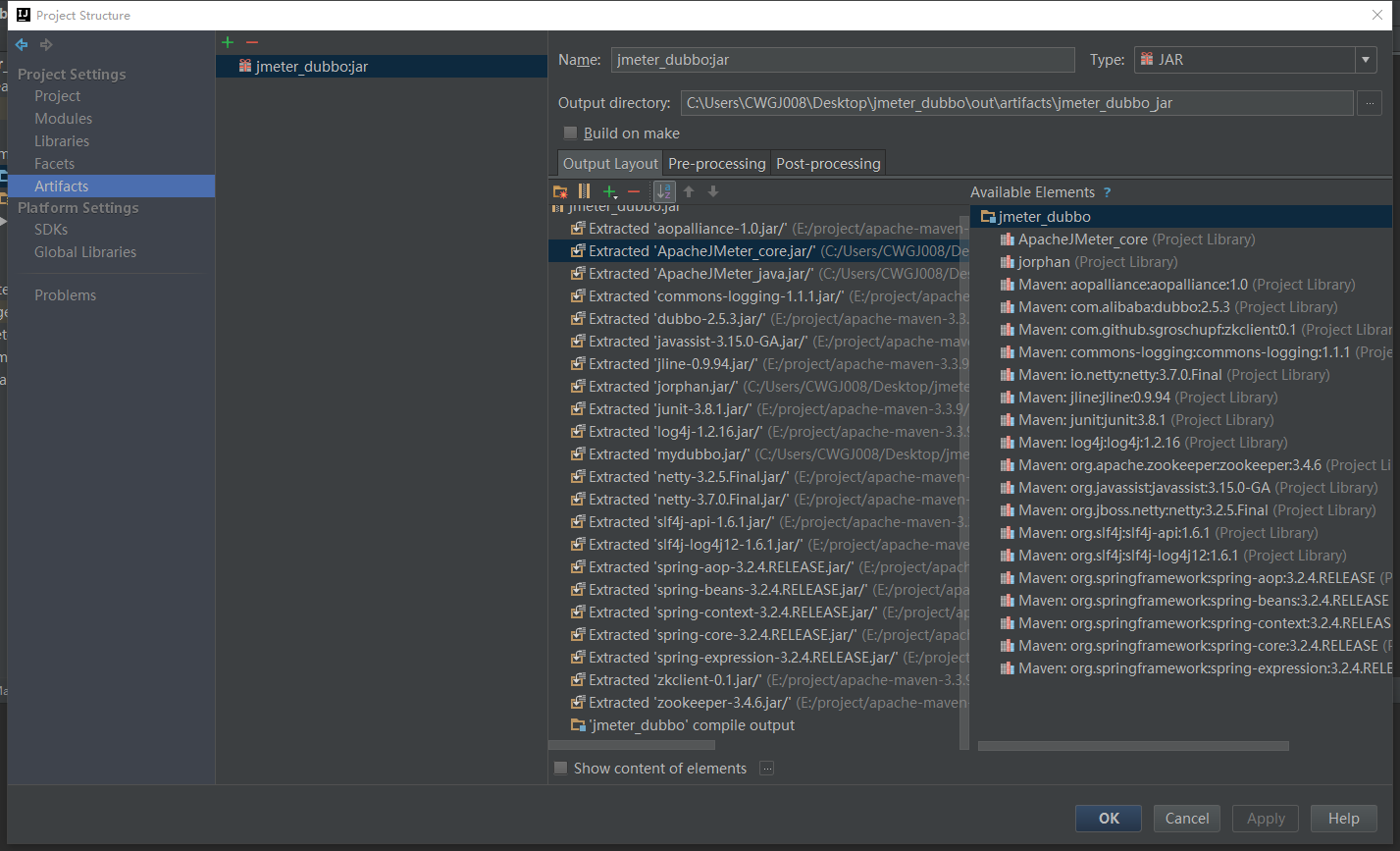Image resolution: width=1400 pixels, height=851 pixels.
Task: Select Extracted 'ApacheJMeter_core.jar/' row
Action: tap(758, 251)
